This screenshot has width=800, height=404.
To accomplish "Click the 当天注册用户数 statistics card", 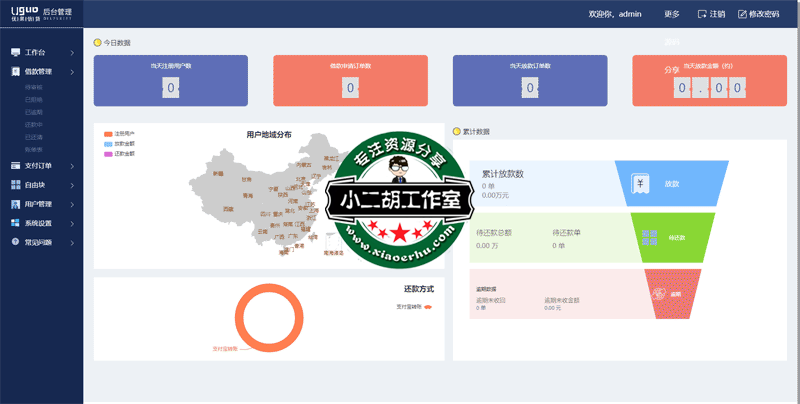I will tap(170, 80).
